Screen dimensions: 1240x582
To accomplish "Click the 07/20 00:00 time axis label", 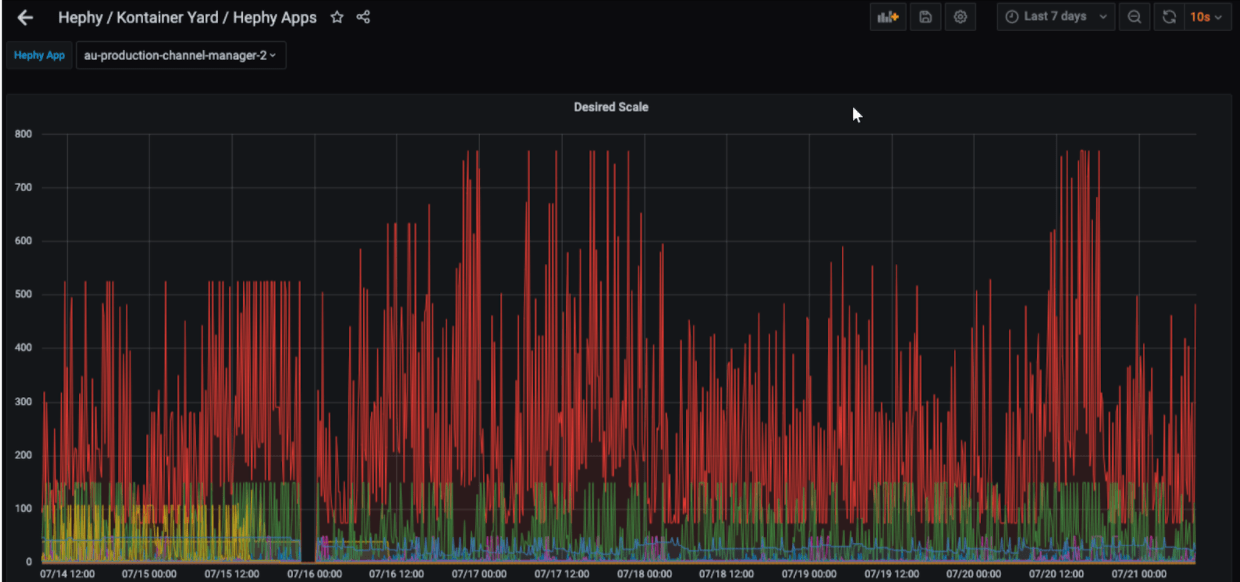I will click(x=975, y=574).
